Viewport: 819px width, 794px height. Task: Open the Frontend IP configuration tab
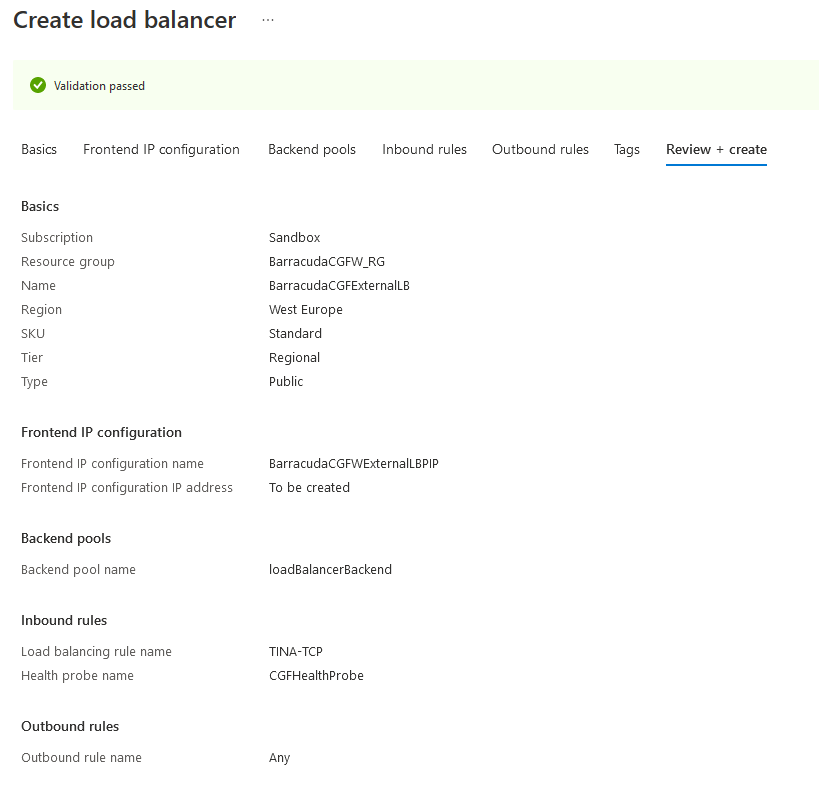click(x=161, y=149)
